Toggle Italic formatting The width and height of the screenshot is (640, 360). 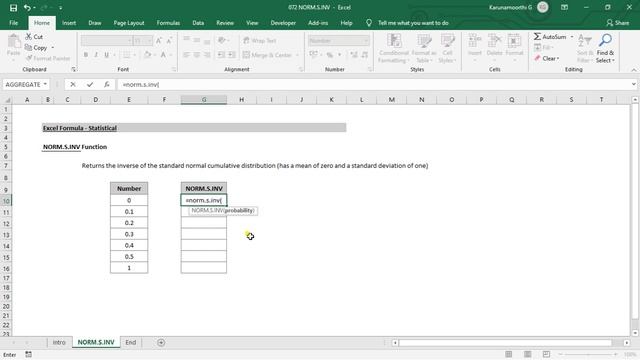point(96,55)
